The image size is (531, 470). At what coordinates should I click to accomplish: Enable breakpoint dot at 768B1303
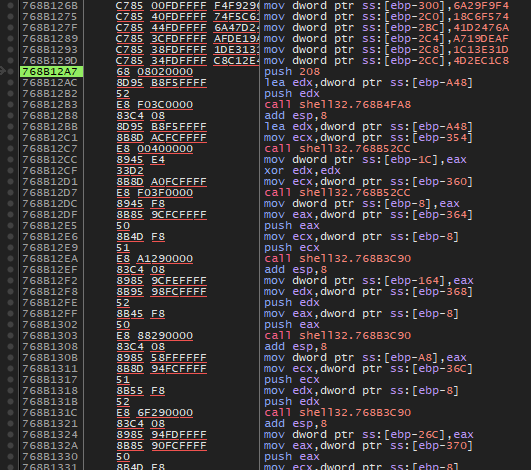click(x=10, y=336)
